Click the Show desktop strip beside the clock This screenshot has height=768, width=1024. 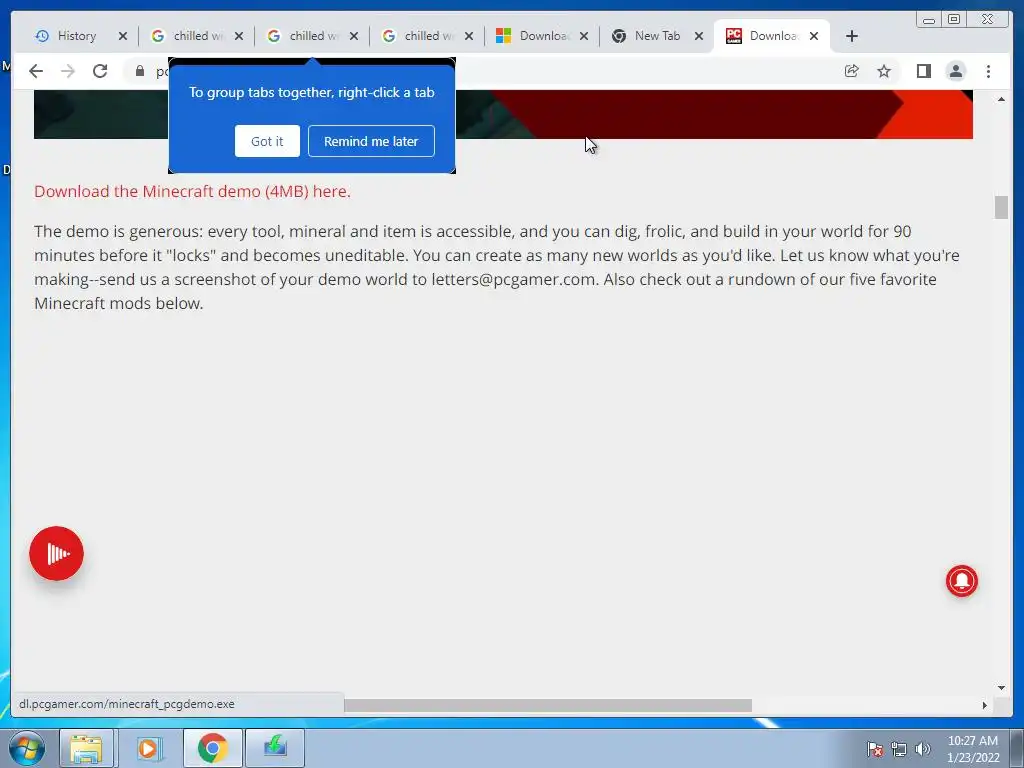(x=1017, y=748)
